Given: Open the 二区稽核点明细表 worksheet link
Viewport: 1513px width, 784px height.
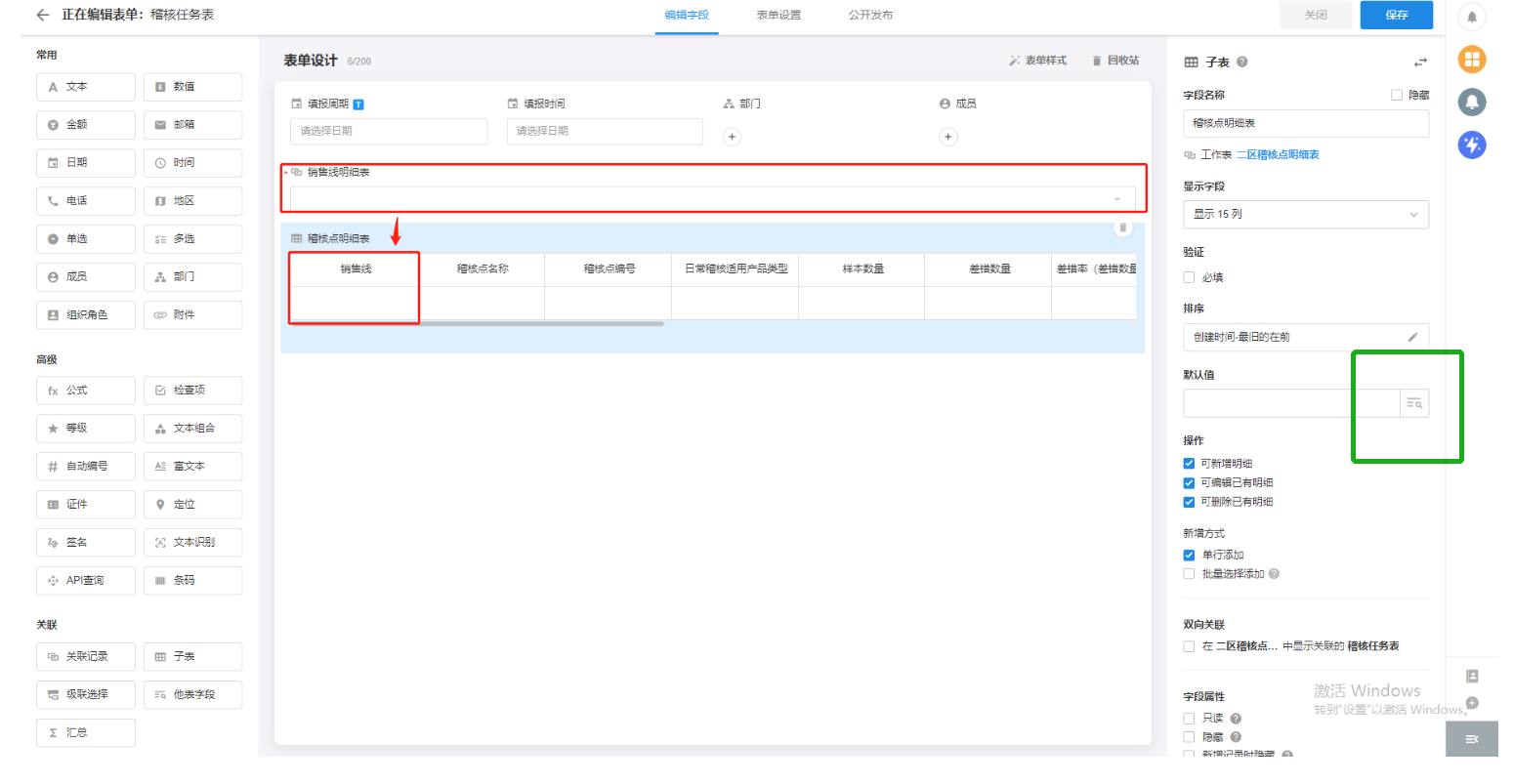Looking at the screenshot, I should [x=1278, y=155].
